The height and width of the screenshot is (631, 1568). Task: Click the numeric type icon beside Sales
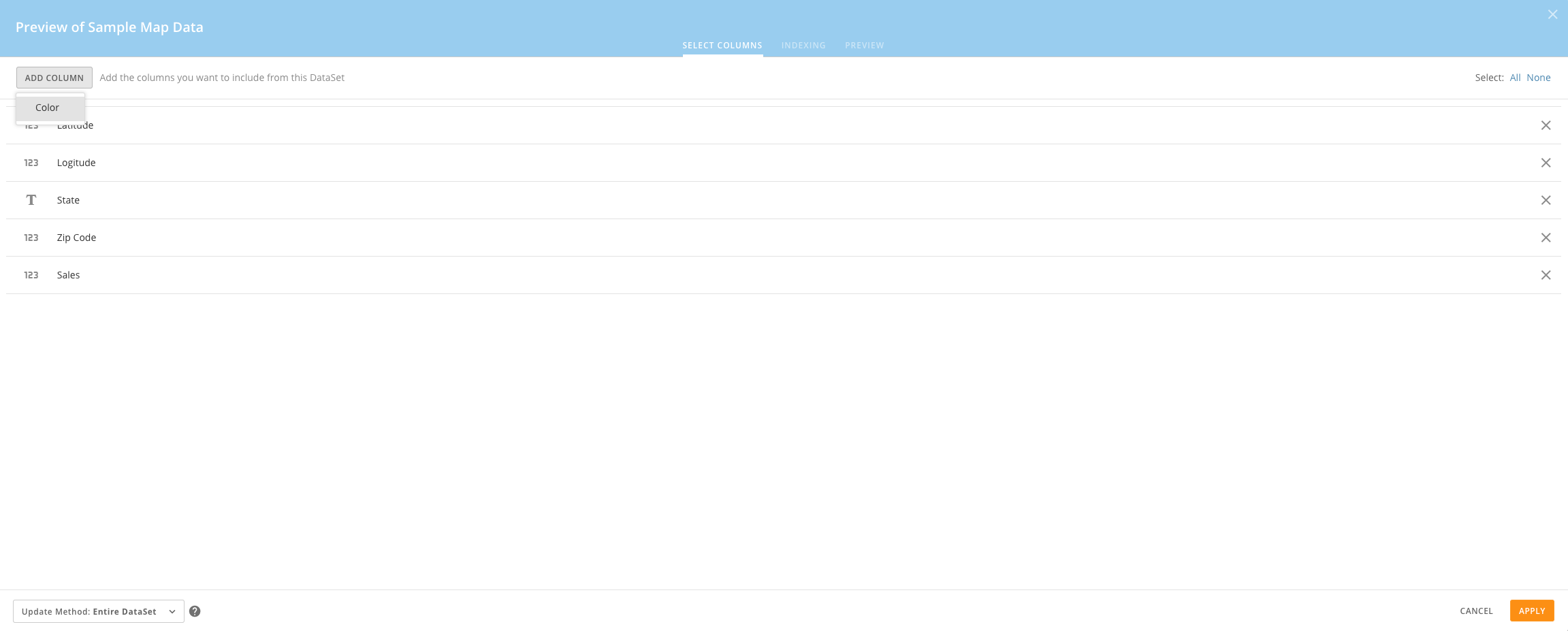tap(31, 274)
